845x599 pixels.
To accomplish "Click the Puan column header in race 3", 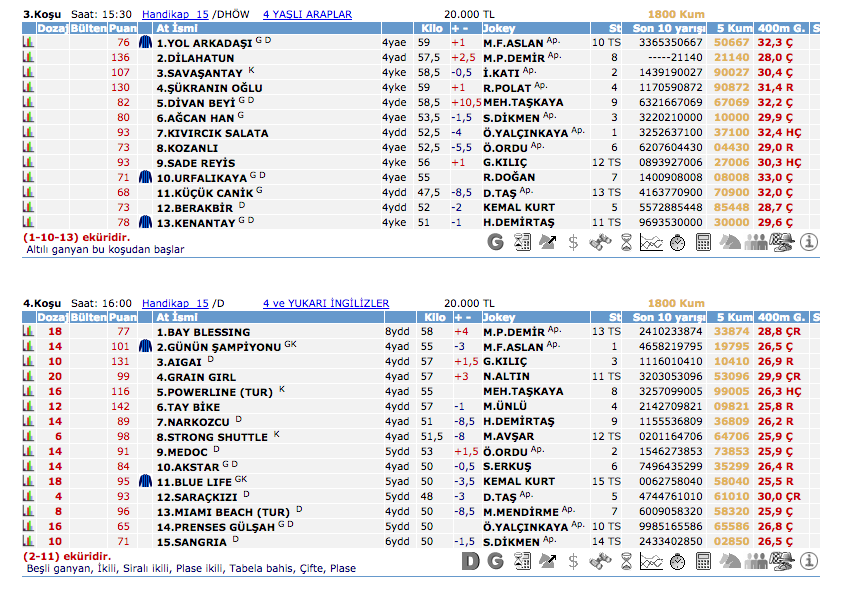I will click(122, 29).
